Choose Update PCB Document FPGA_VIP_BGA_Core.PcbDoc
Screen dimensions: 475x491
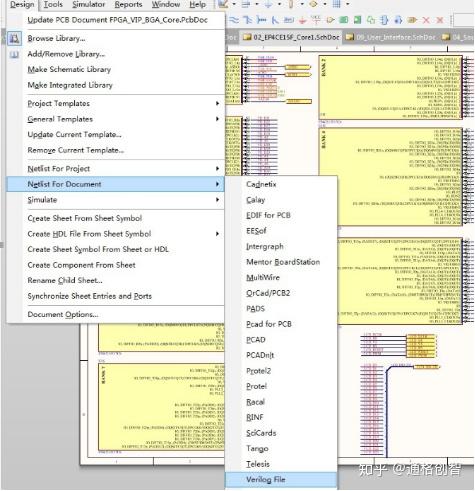[117, 20]
